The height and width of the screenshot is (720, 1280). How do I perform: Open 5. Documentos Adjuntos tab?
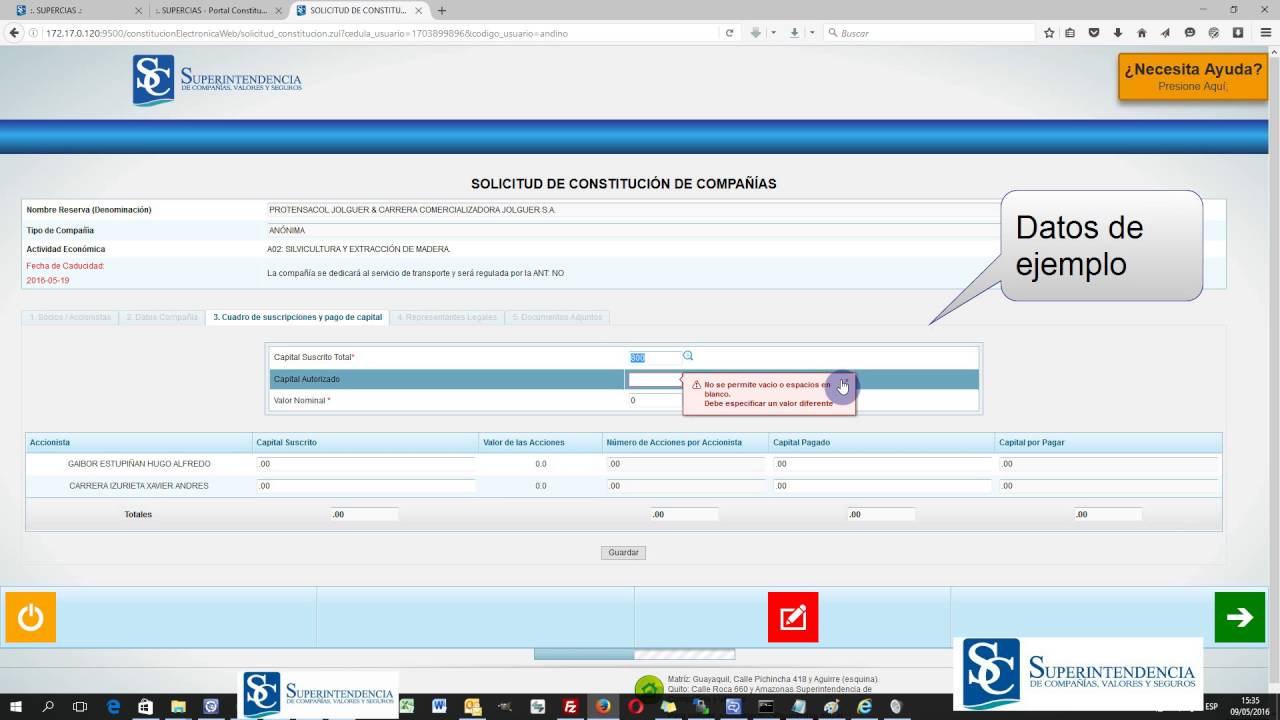tap(557, 317)
